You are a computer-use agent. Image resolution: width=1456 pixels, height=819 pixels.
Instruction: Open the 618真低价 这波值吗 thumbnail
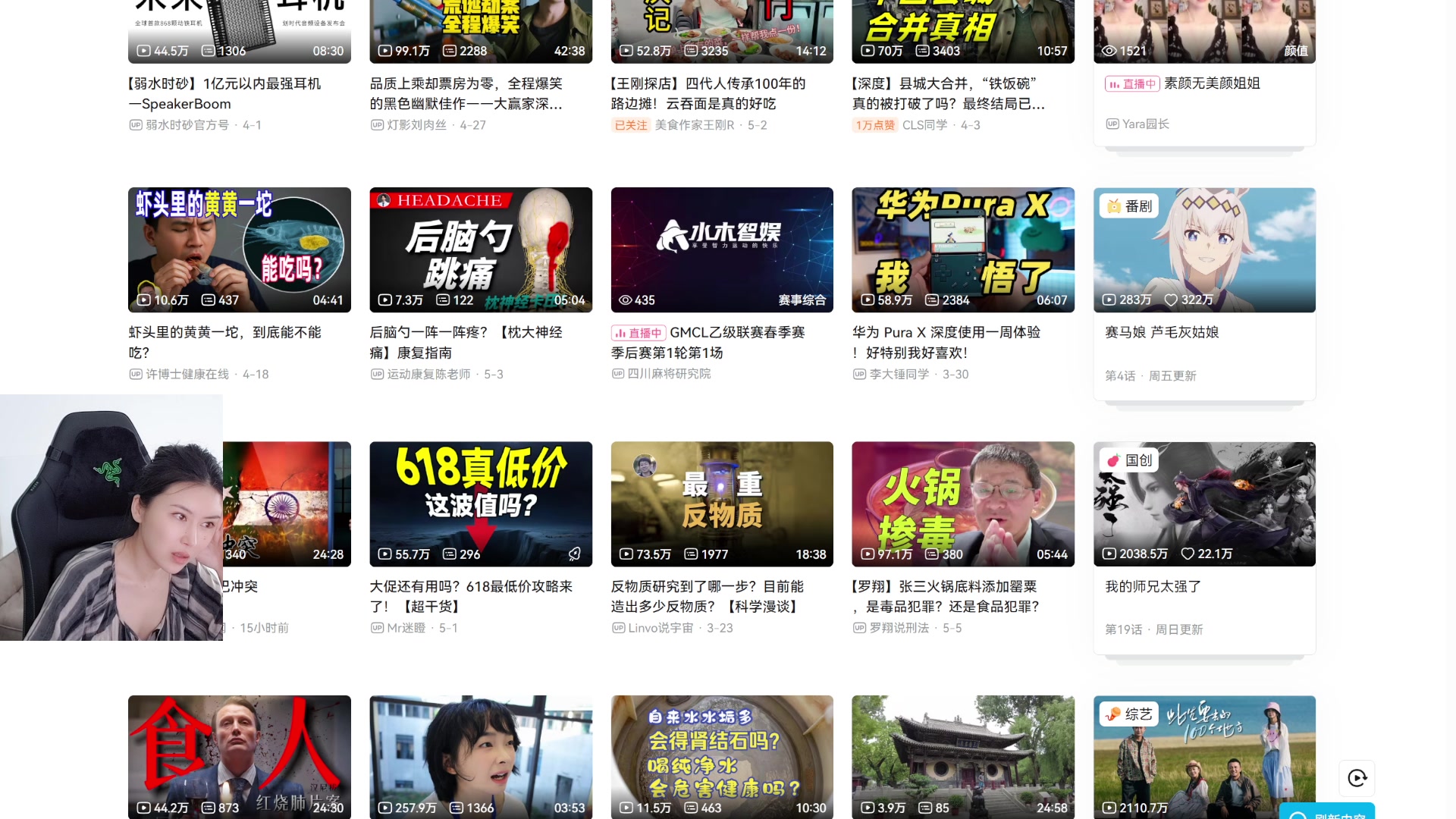pos(481,504)
